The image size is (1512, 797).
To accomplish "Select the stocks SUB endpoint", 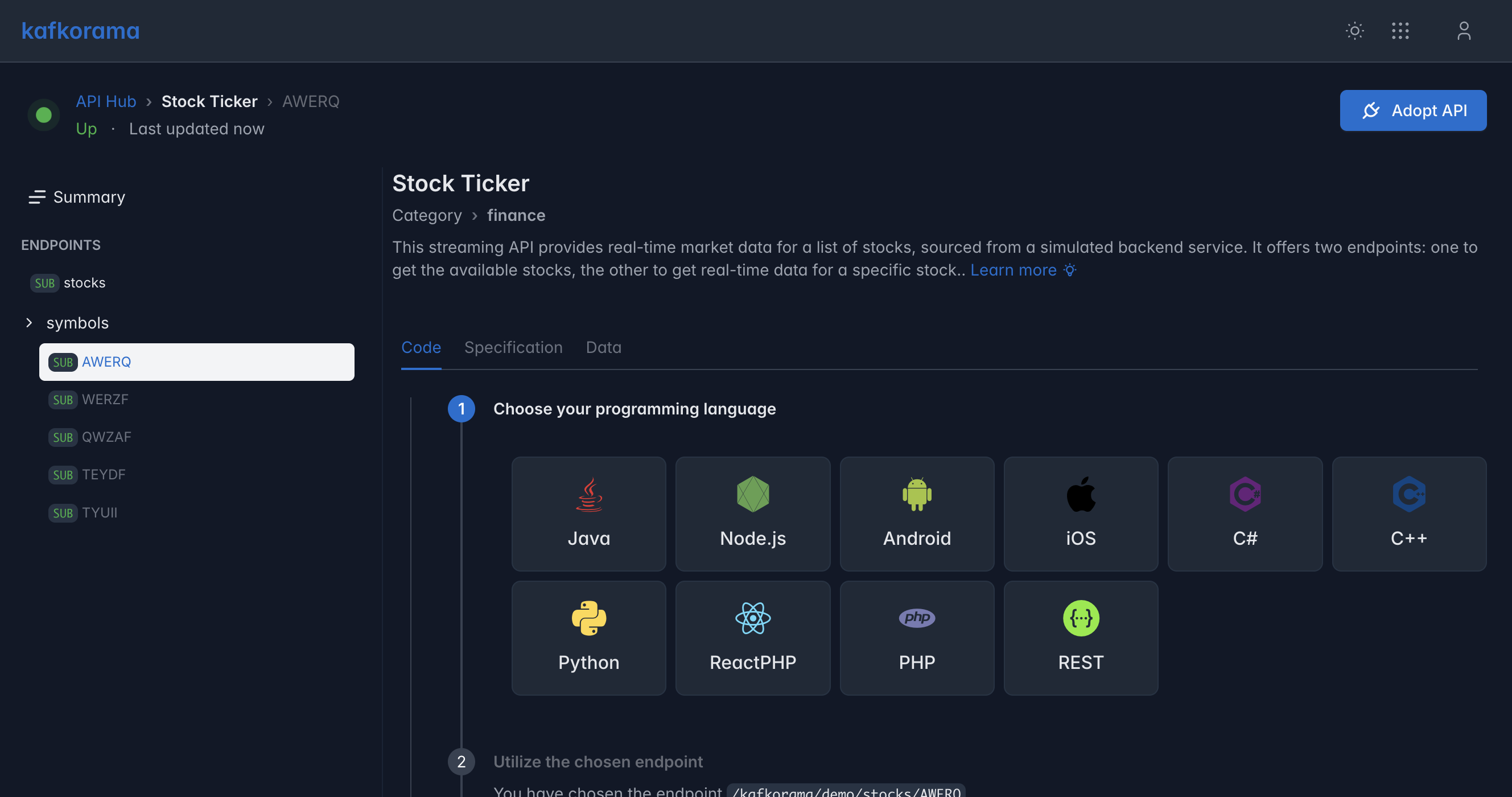I will coord(68,283).
